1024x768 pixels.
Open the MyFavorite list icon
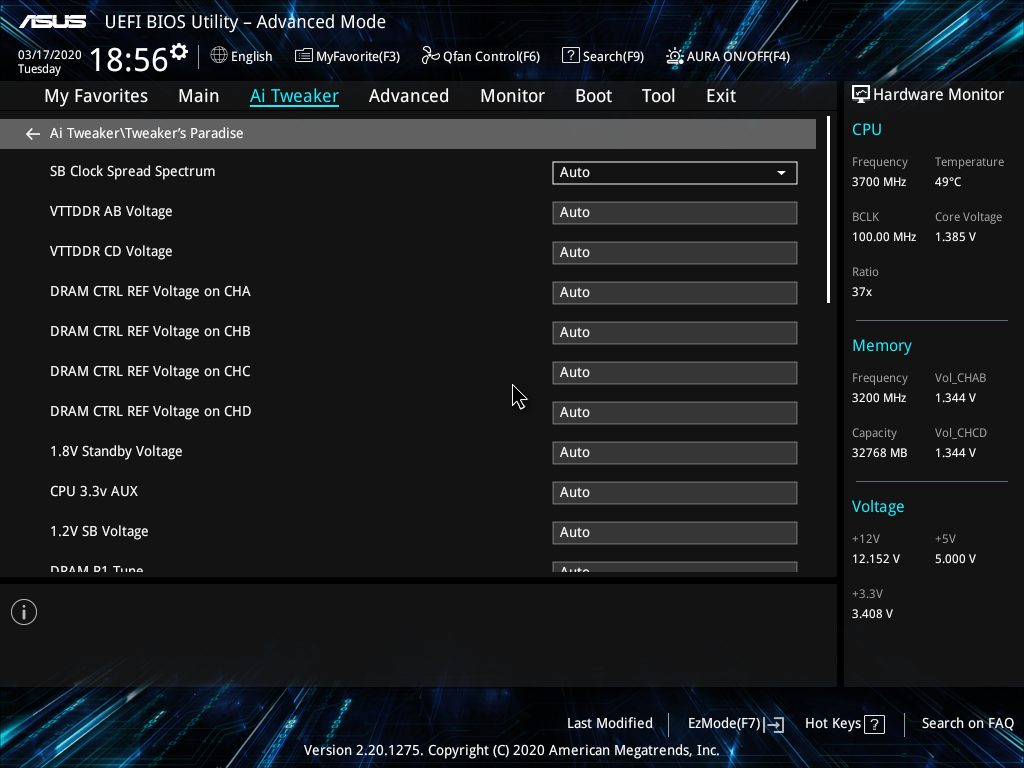[303, 56]
